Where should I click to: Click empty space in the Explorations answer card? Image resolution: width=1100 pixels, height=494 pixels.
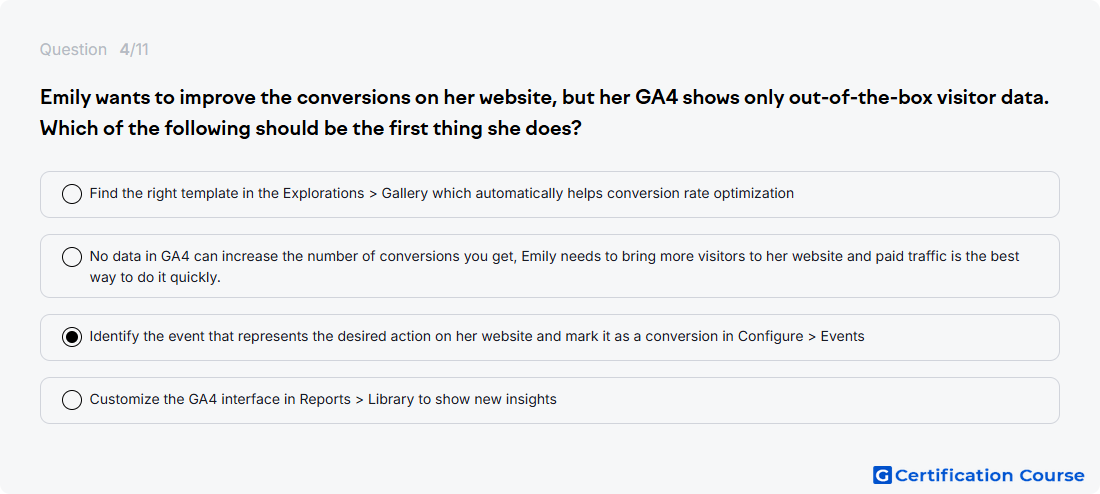[926, 194]
